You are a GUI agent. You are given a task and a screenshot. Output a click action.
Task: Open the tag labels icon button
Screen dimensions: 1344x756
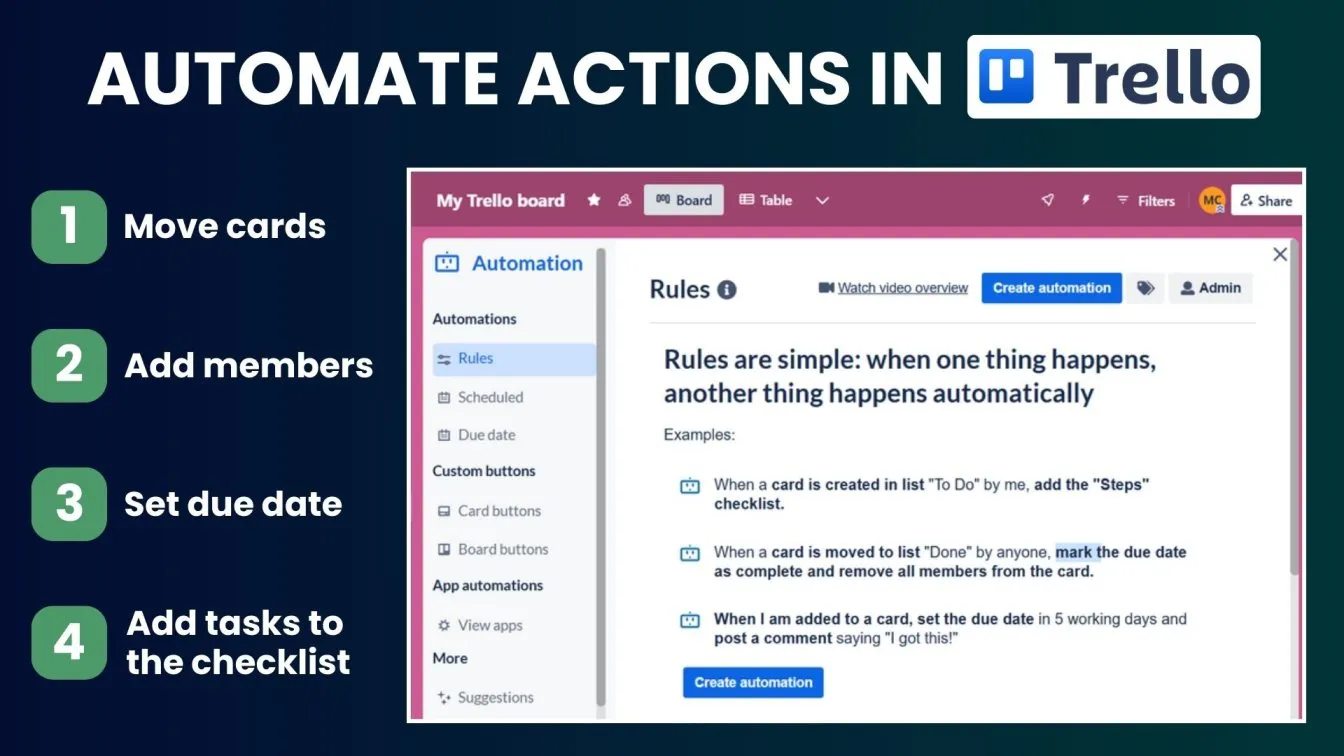(1146, 288)
